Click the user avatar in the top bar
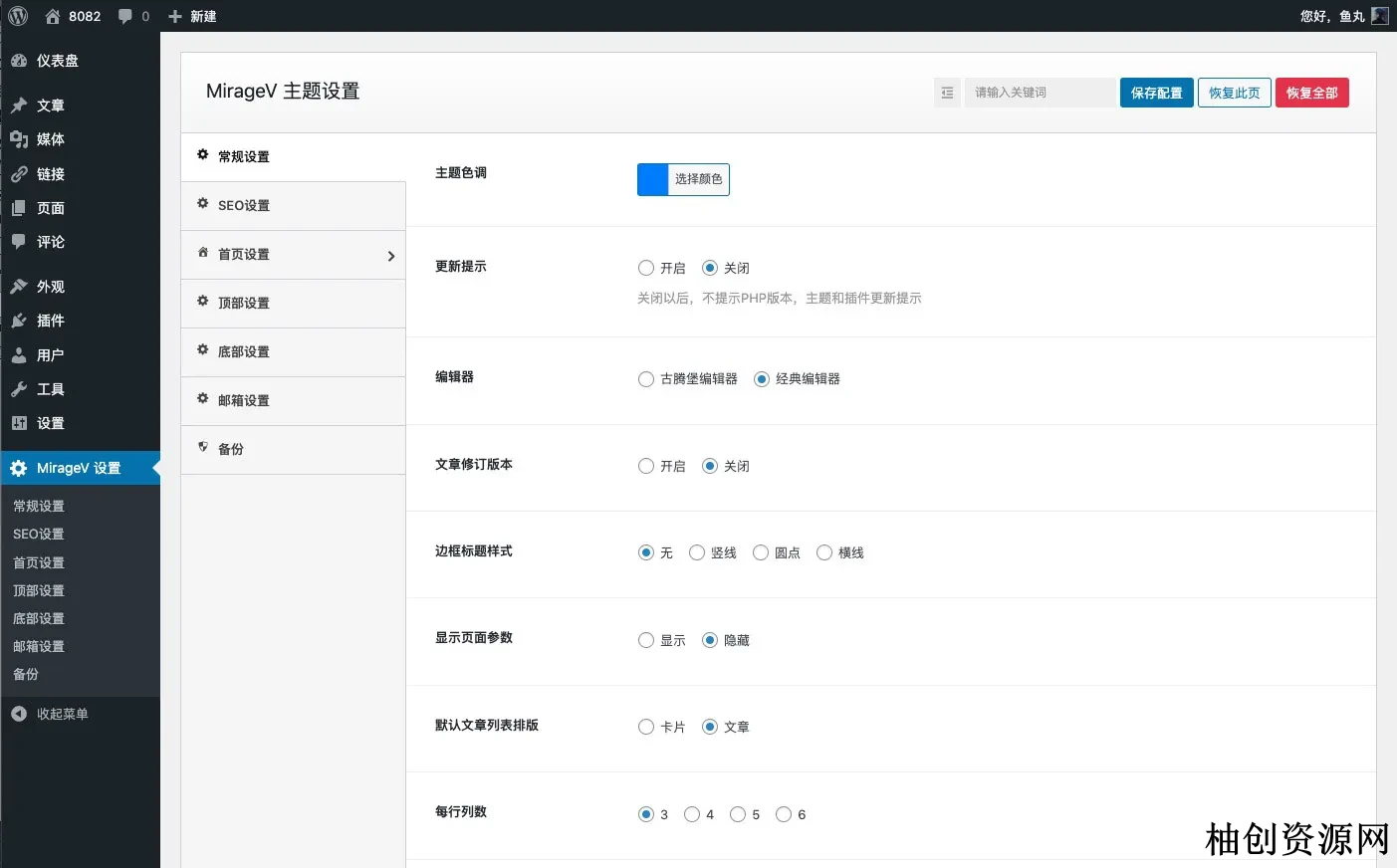Image resolution: width=1397 pixels, height=868 pixels. [x=1379, y=16]
